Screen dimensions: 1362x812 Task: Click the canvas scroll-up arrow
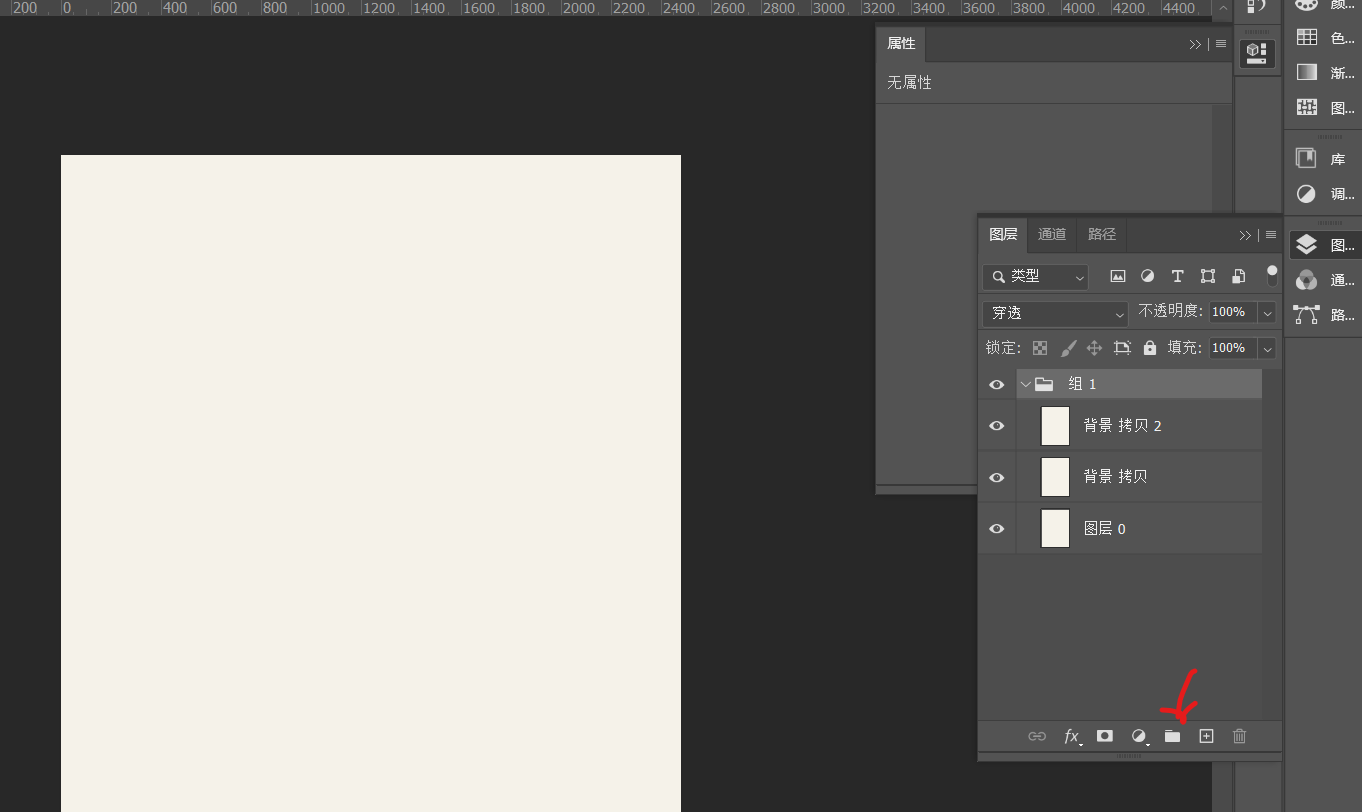(1222, 8)
